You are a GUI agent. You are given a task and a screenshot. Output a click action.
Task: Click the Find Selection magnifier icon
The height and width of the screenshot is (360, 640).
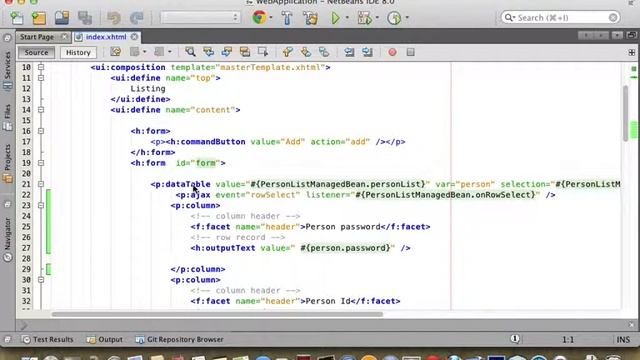click(x=190, y=52)
